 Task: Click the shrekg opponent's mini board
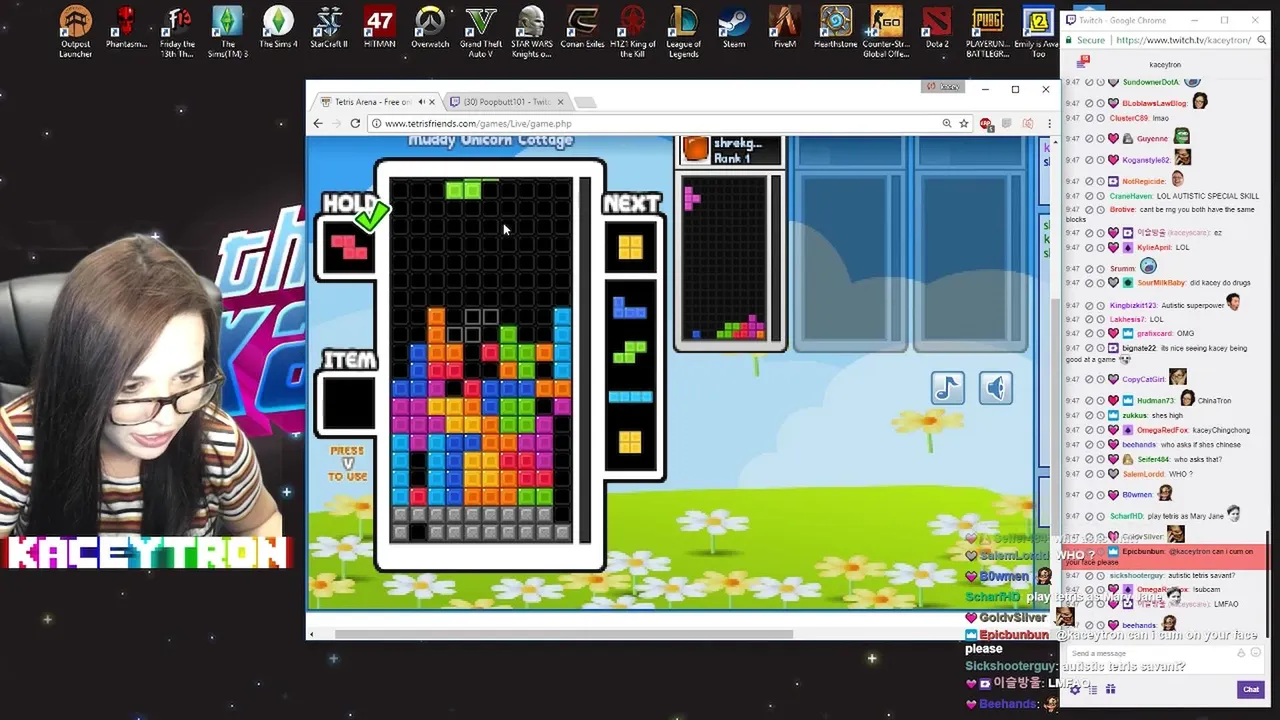725,260
